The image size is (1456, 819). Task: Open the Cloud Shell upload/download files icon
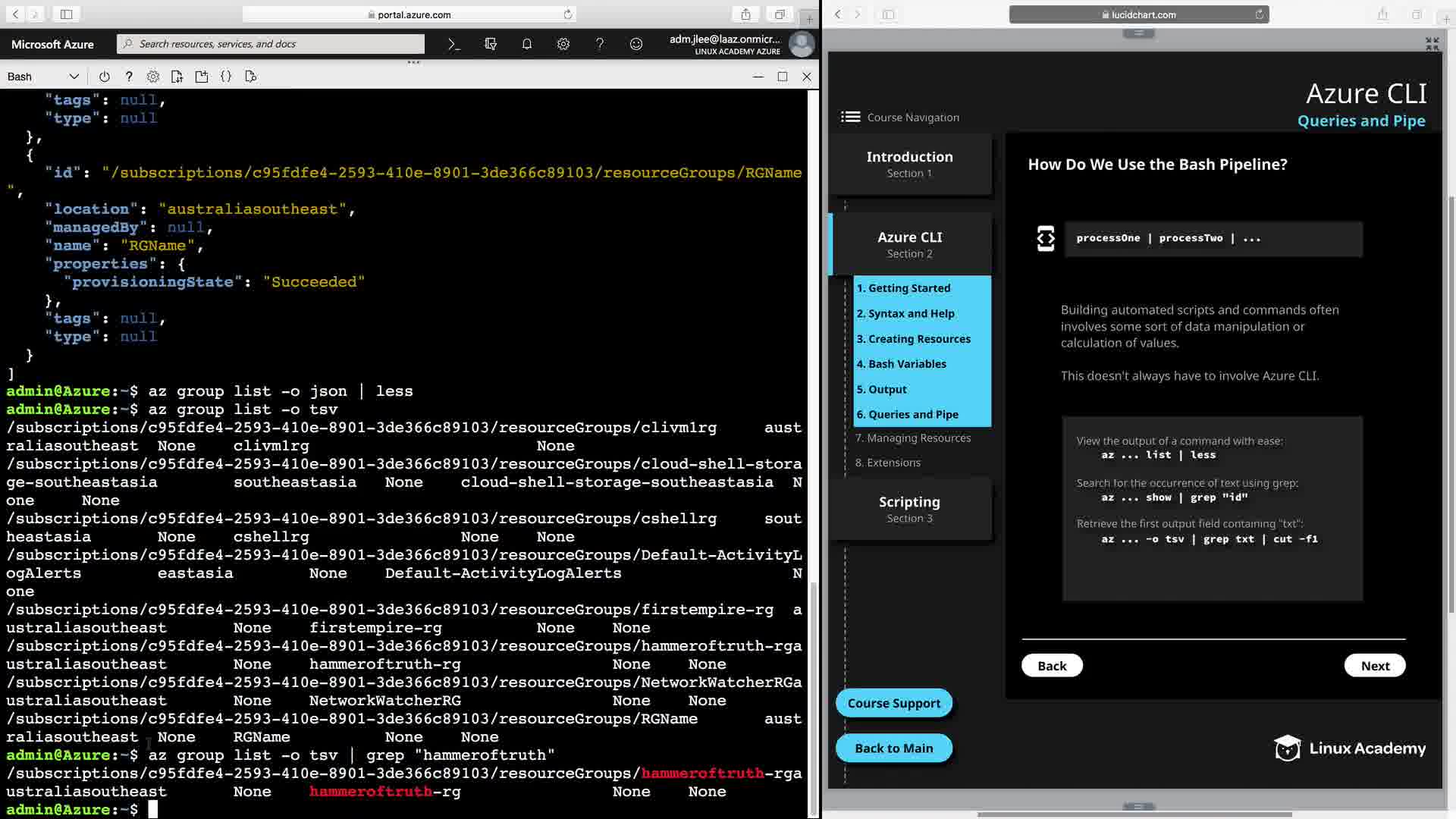[177, 77]
